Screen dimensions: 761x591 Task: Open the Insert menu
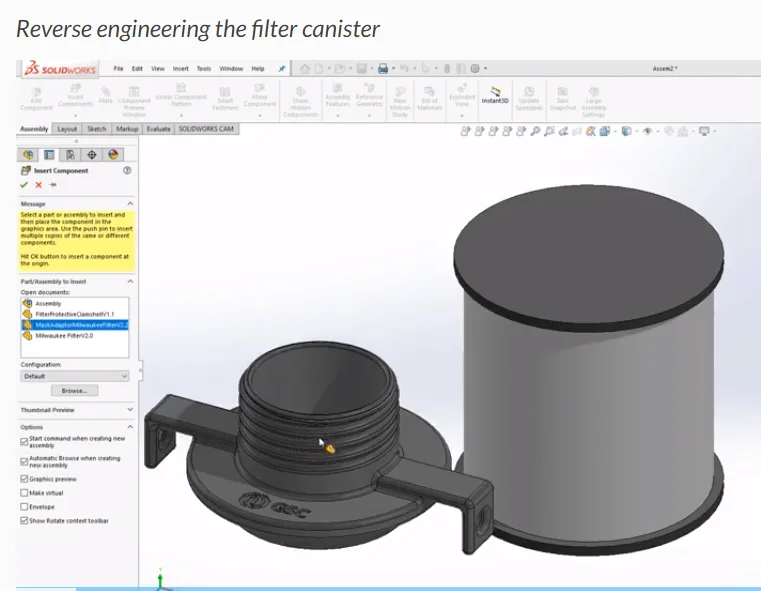point(181,69)
